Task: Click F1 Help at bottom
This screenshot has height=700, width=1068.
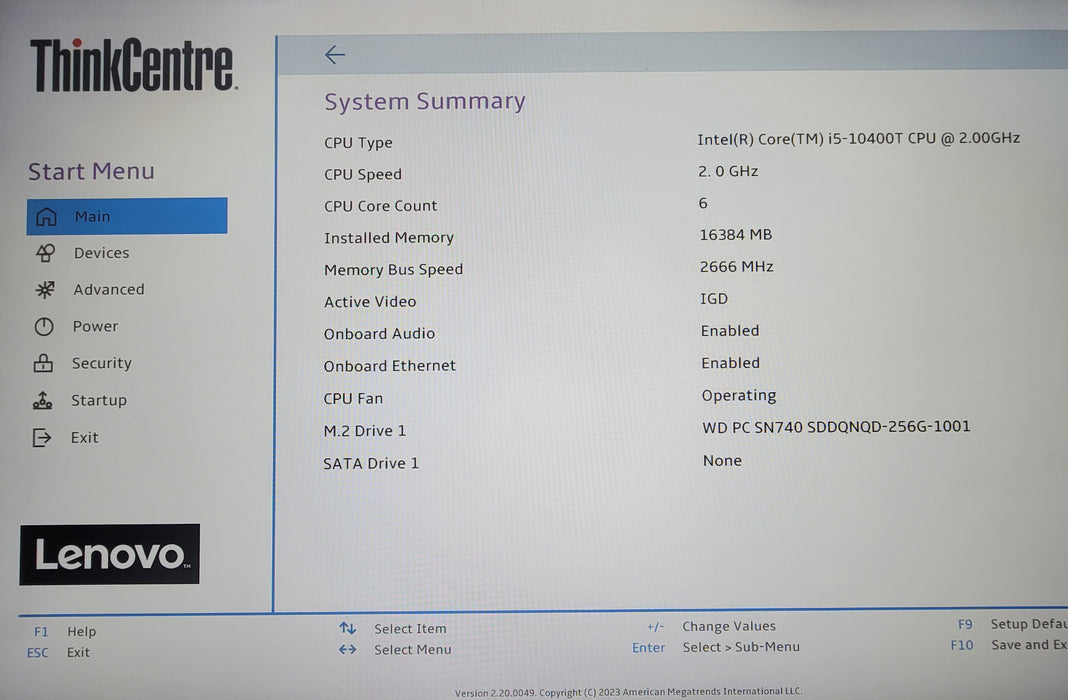Action: tap(65, 631)
